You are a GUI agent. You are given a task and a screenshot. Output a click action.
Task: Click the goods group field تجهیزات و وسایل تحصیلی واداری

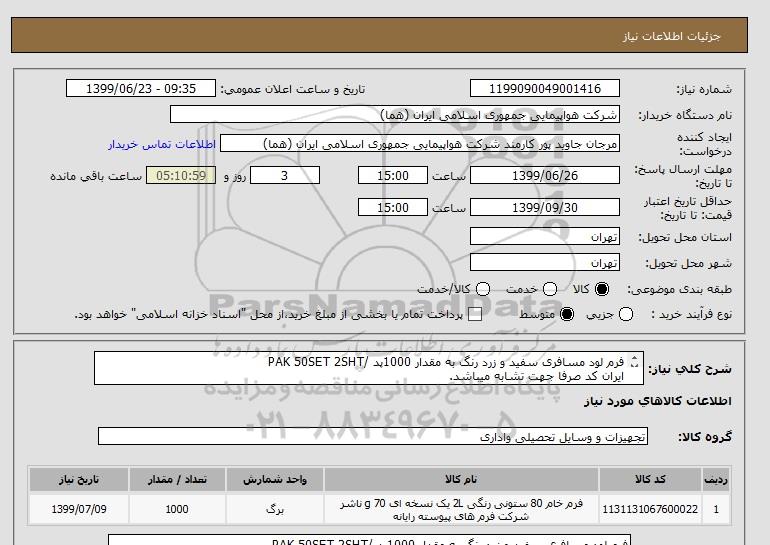[373, 436]
